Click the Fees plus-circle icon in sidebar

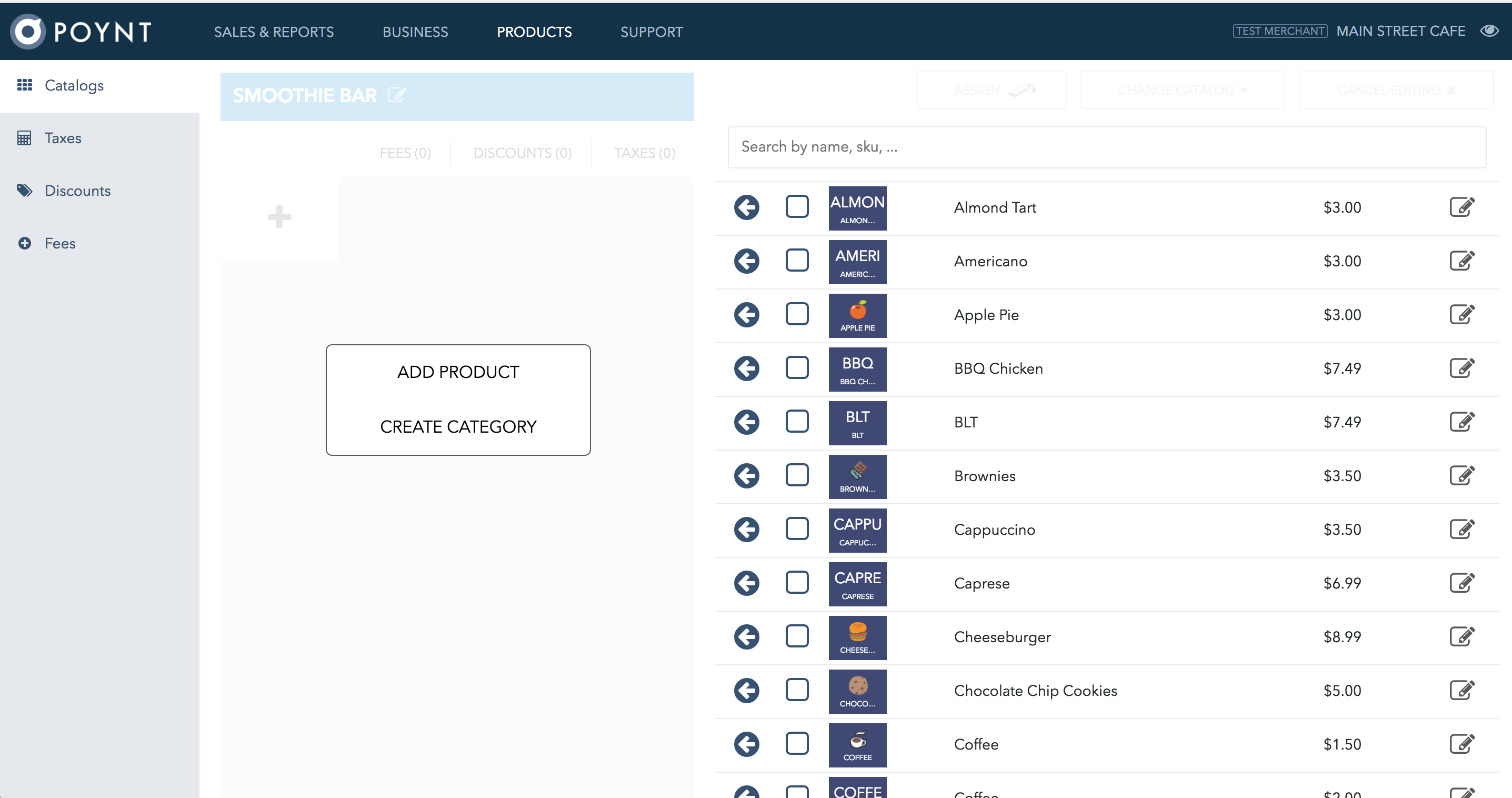click(25, 243)
